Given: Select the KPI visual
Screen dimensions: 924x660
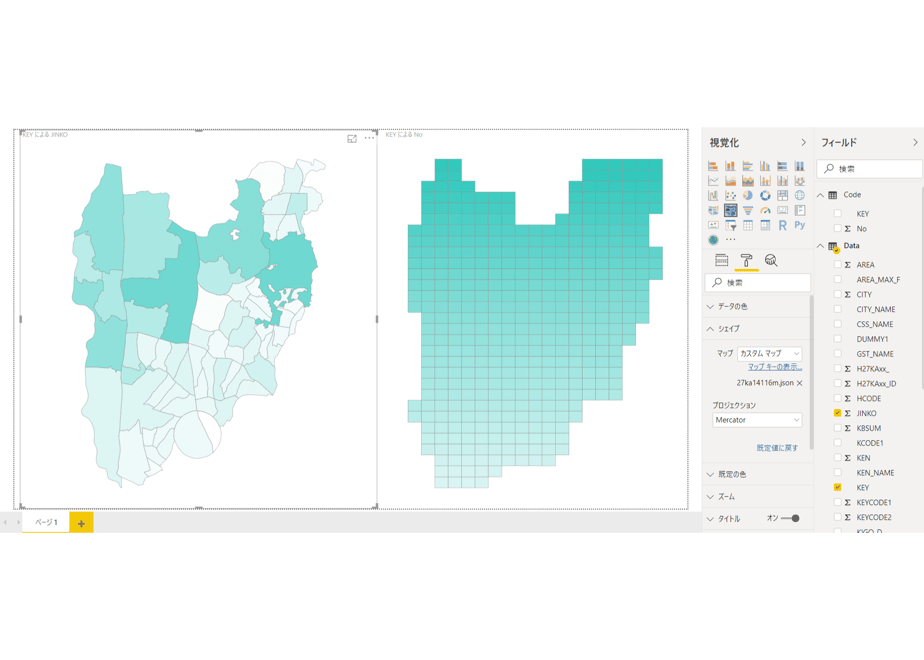Looking at the screenshot, I should (x=713, y=225).
